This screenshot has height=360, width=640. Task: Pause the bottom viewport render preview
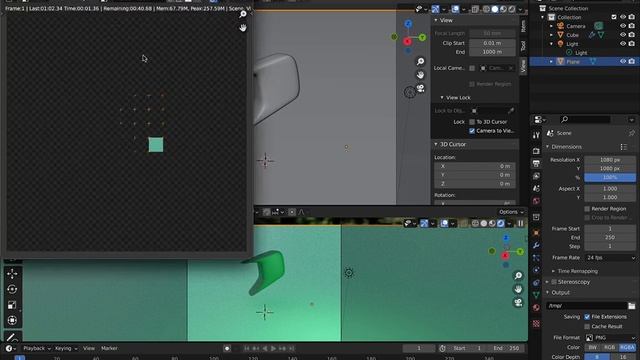coord(520,223)
